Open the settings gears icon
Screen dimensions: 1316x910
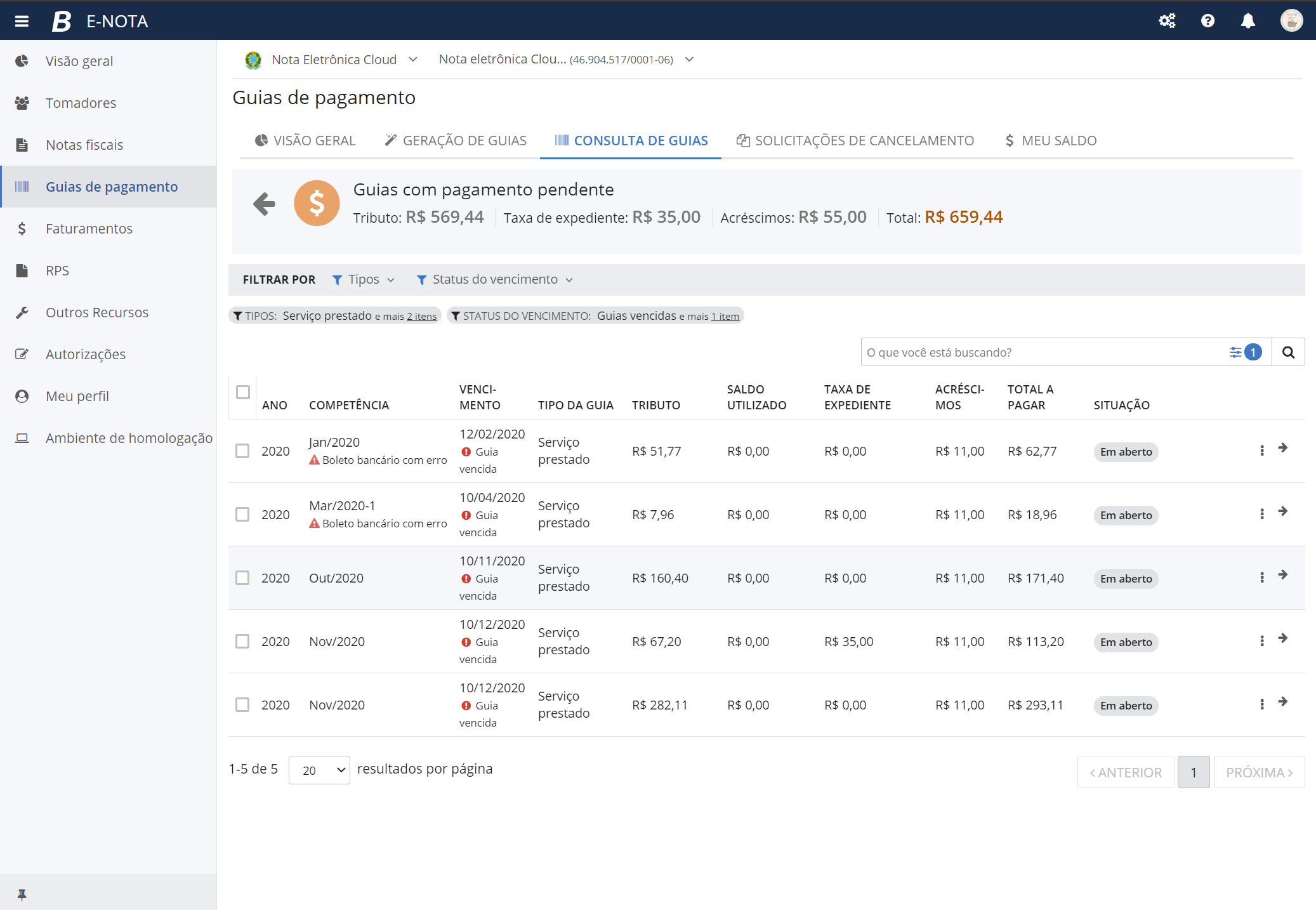1167,21
